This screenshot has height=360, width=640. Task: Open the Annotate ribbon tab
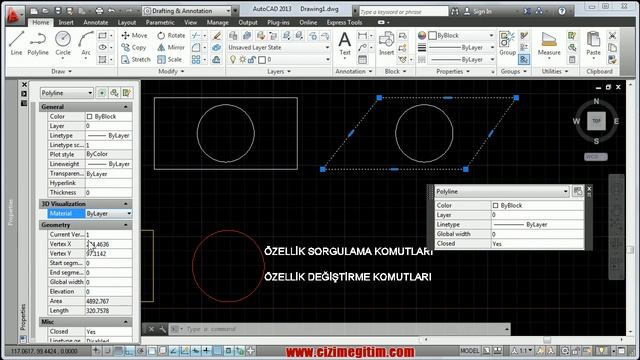[96, 22]
